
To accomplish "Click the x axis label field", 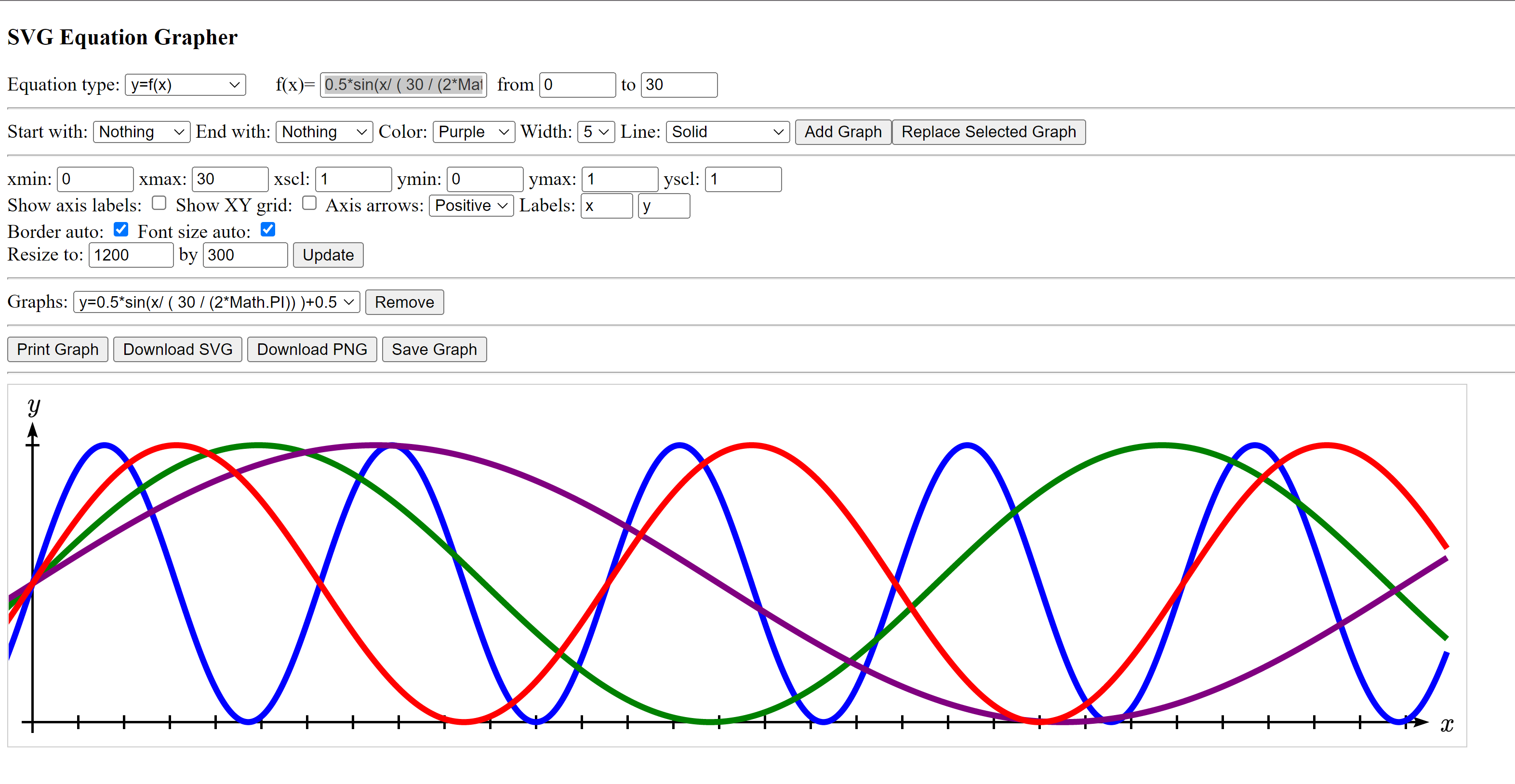I will click(x=607, y=206).
